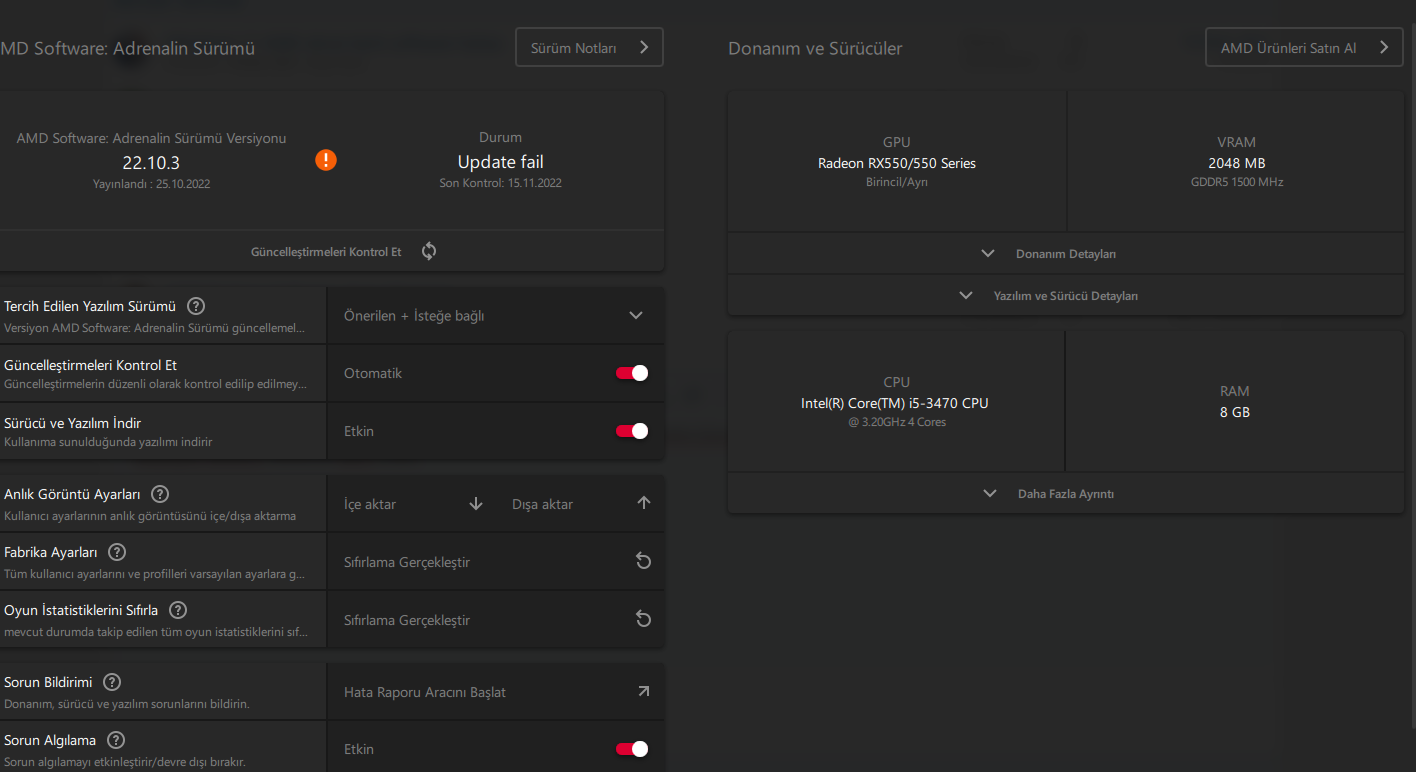Image resolution: width=1416 pixels, height=772 pixels.
Task: Click the İçe aktar down arrow icon
Action: 476,504
